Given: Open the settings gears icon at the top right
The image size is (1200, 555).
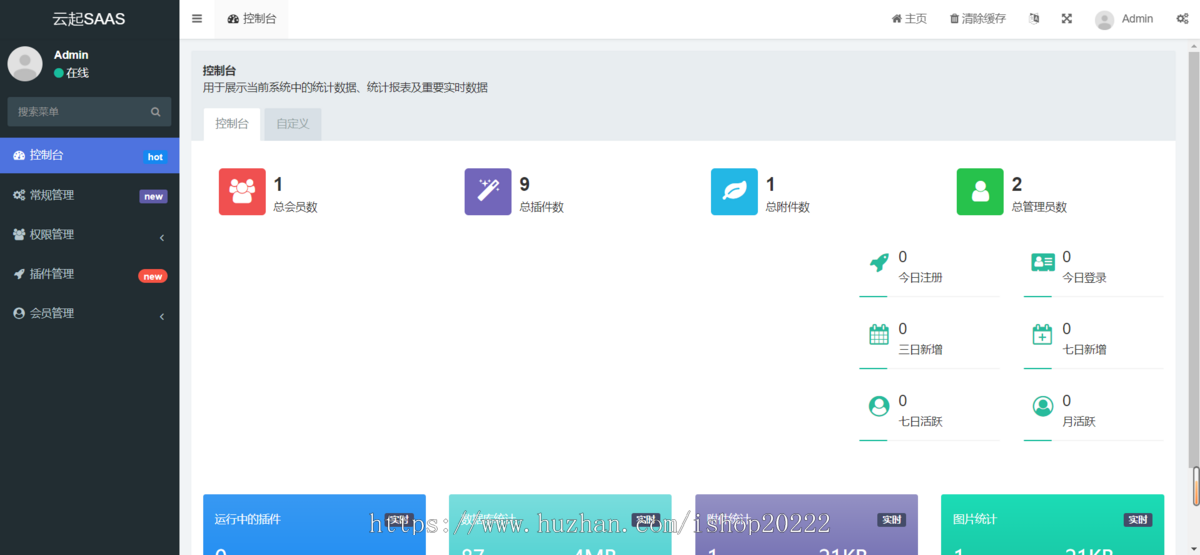Looking at the screenshot, I should click(x=1182, y=19).
